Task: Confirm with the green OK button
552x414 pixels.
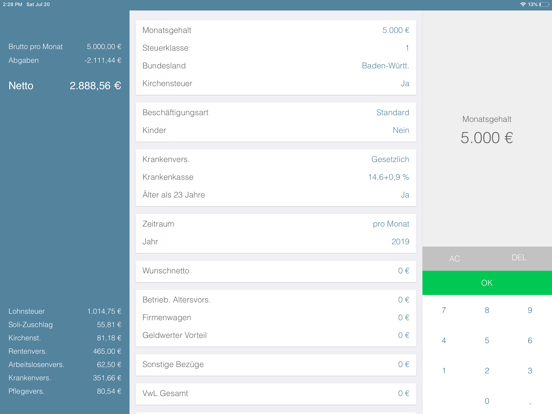Action: (487, 283)
